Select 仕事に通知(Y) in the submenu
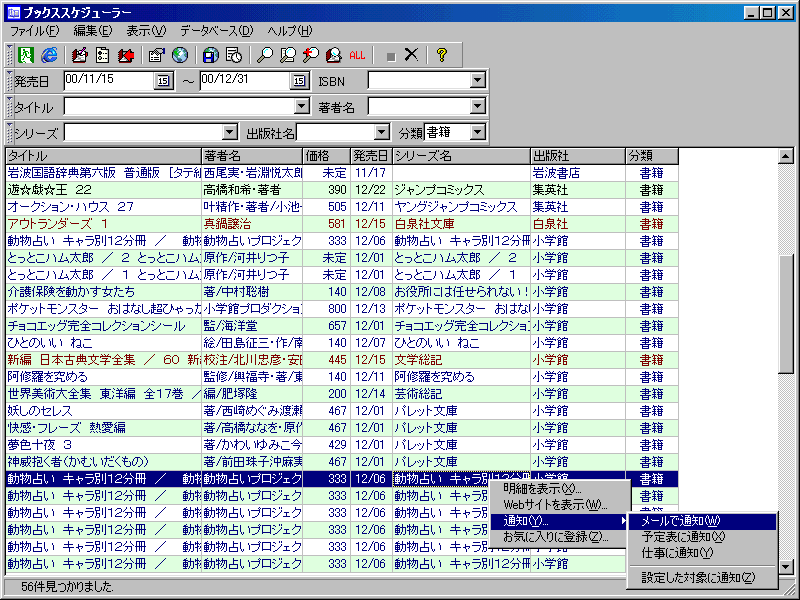Screen dimensions: 800x600 [703, 553]
